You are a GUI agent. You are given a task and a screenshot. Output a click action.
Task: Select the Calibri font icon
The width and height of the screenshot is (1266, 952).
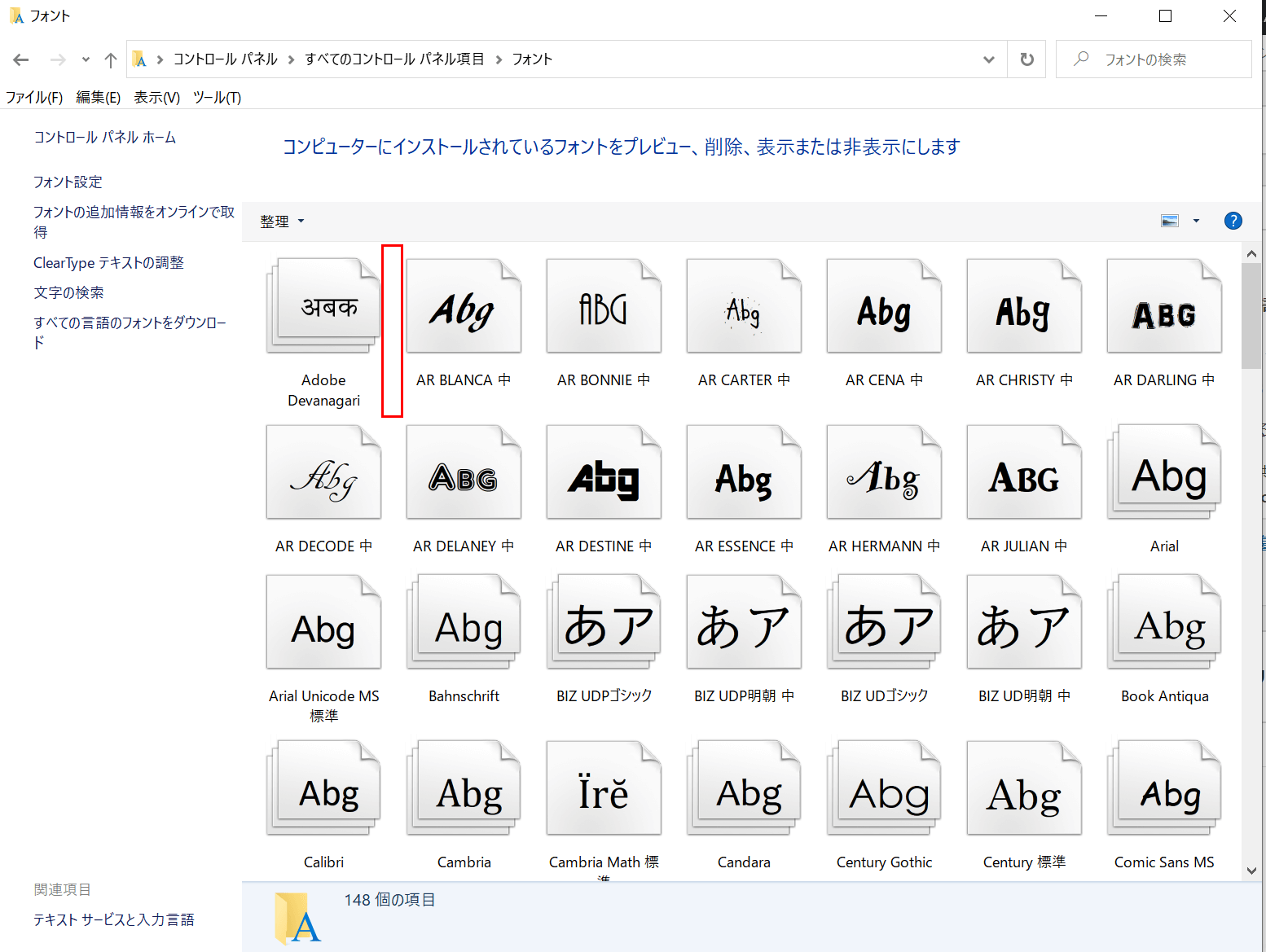coord(323,788)
